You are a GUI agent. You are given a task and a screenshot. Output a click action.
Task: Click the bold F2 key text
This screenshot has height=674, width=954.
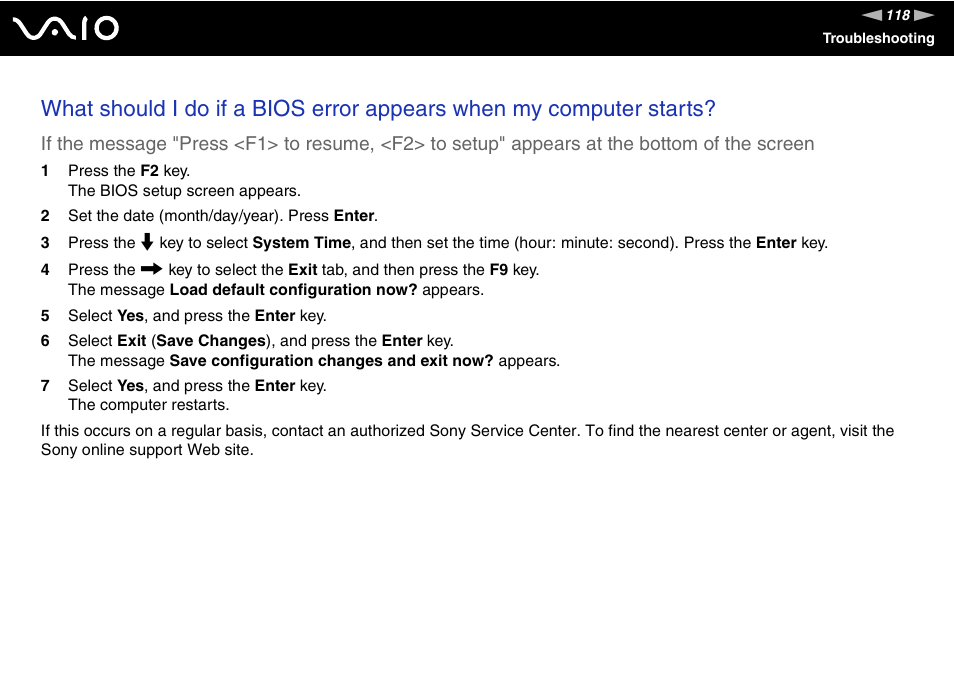coord(149,171)
